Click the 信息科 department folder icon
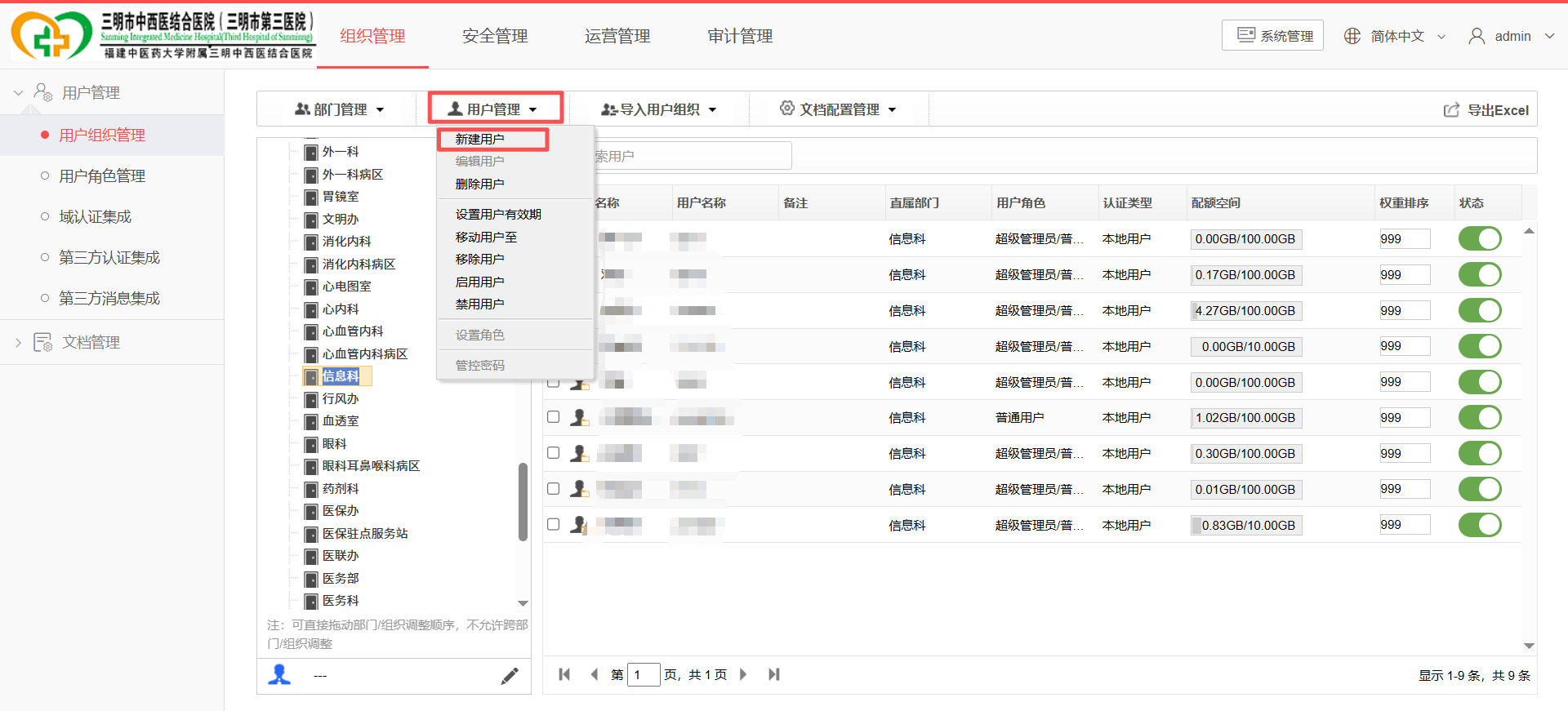This screenshot has width=1568, height=711. (x=311, y=376)
